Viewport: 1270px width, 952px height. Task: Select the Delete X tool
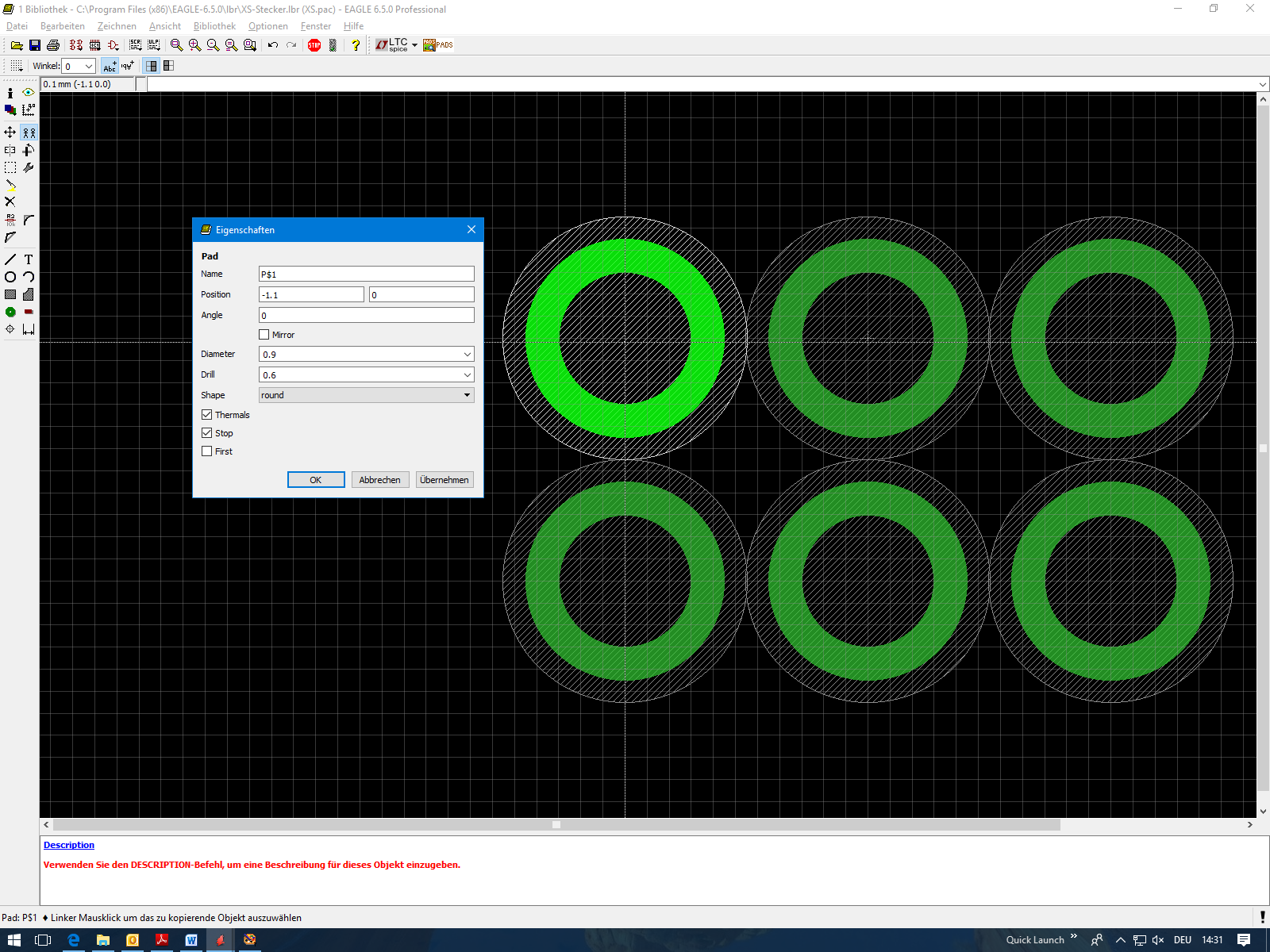[x=10, y=202]
